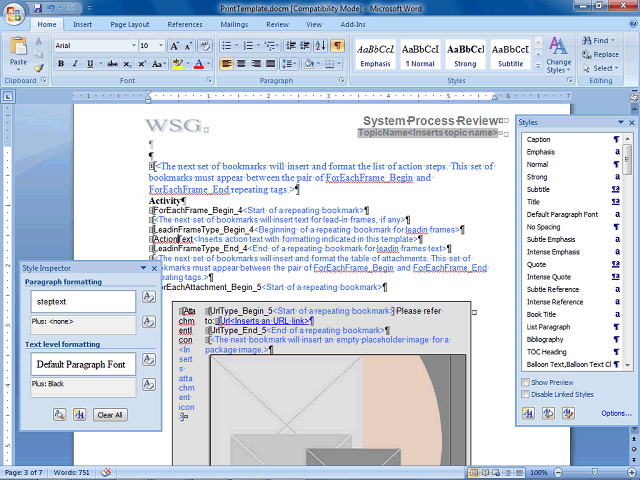Open Change Styles dropdown
Screen dimensions: 640x480
[558, 56]
